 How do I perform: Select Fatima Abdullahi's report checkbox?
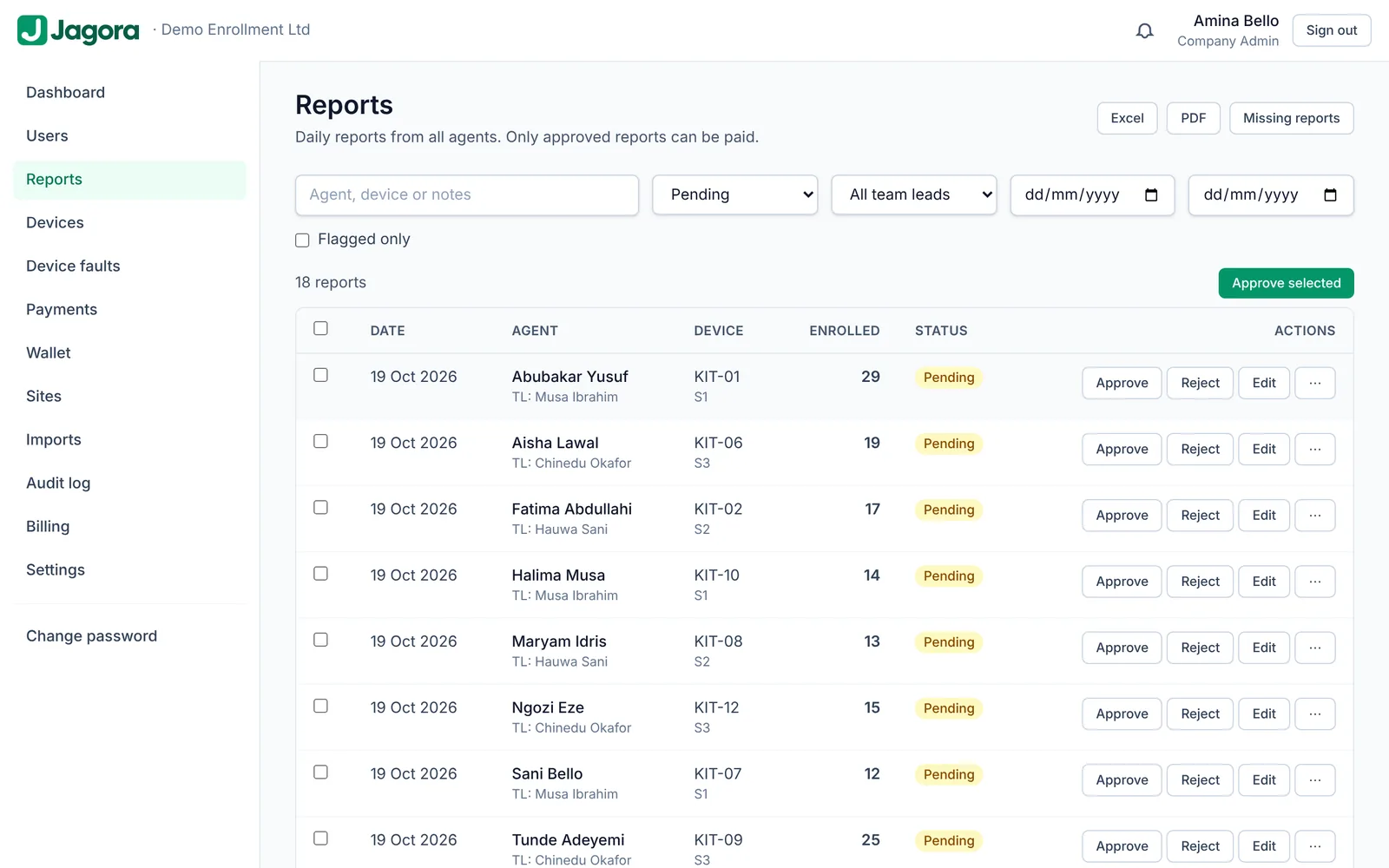(320, 507)
